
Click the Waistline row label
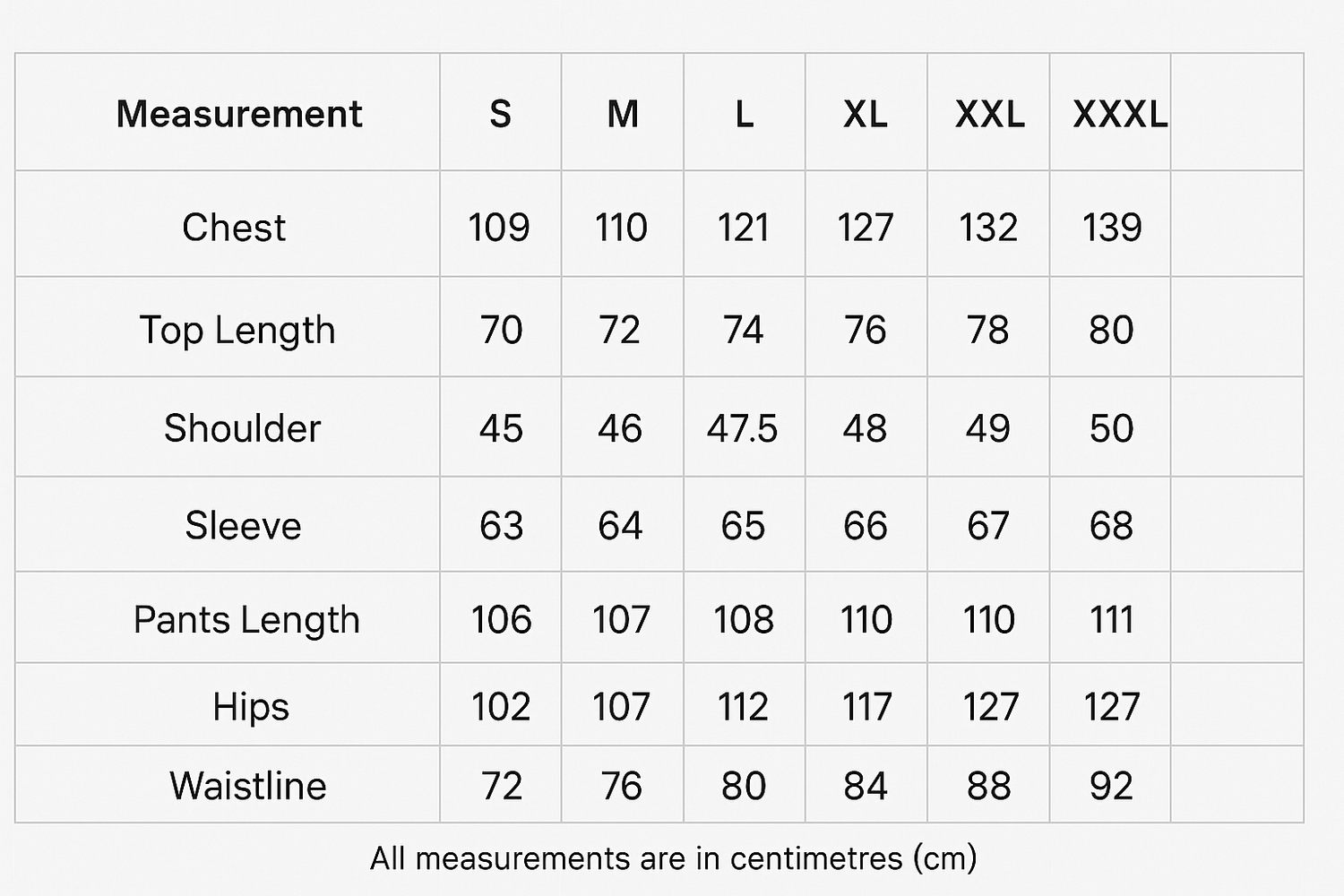[248, 786]
